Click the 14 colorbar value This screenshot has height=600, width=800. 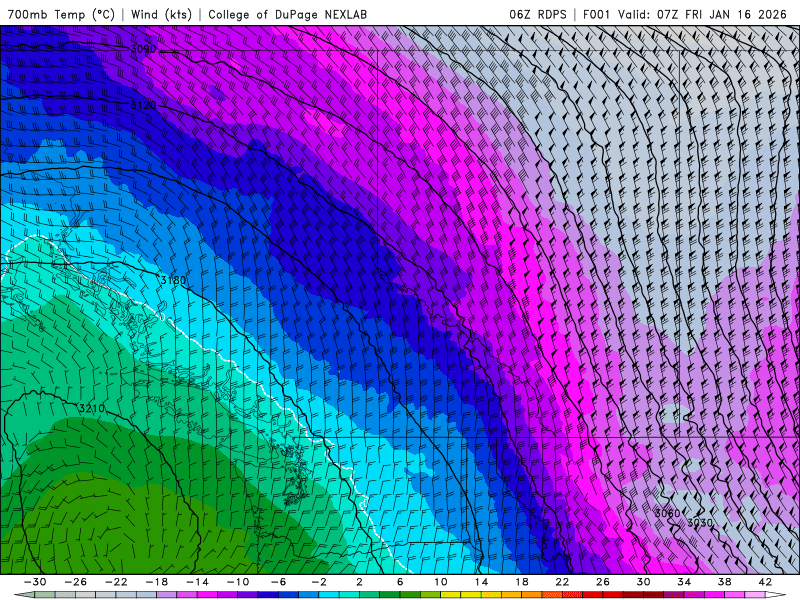pos(481,582)
